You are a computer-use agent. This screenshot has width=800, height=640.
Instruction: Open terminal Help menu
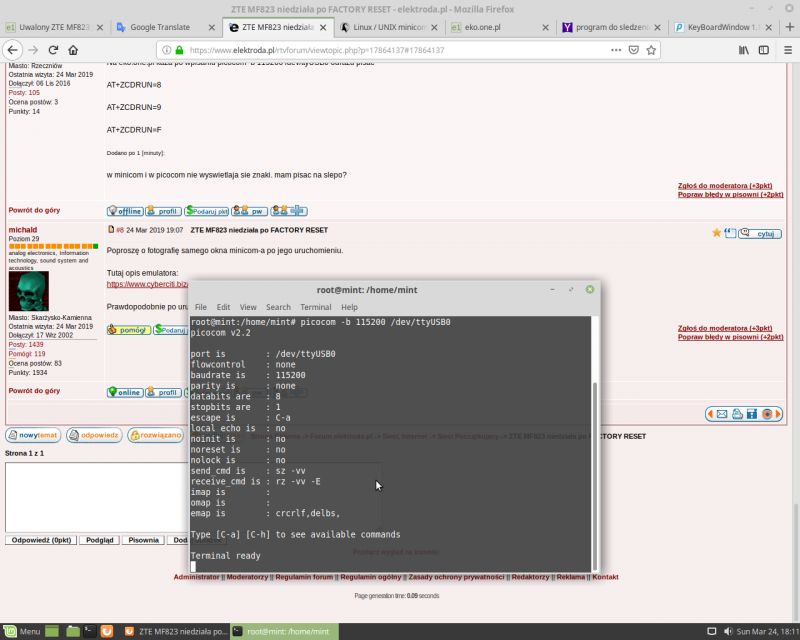(x=349, y=307)
